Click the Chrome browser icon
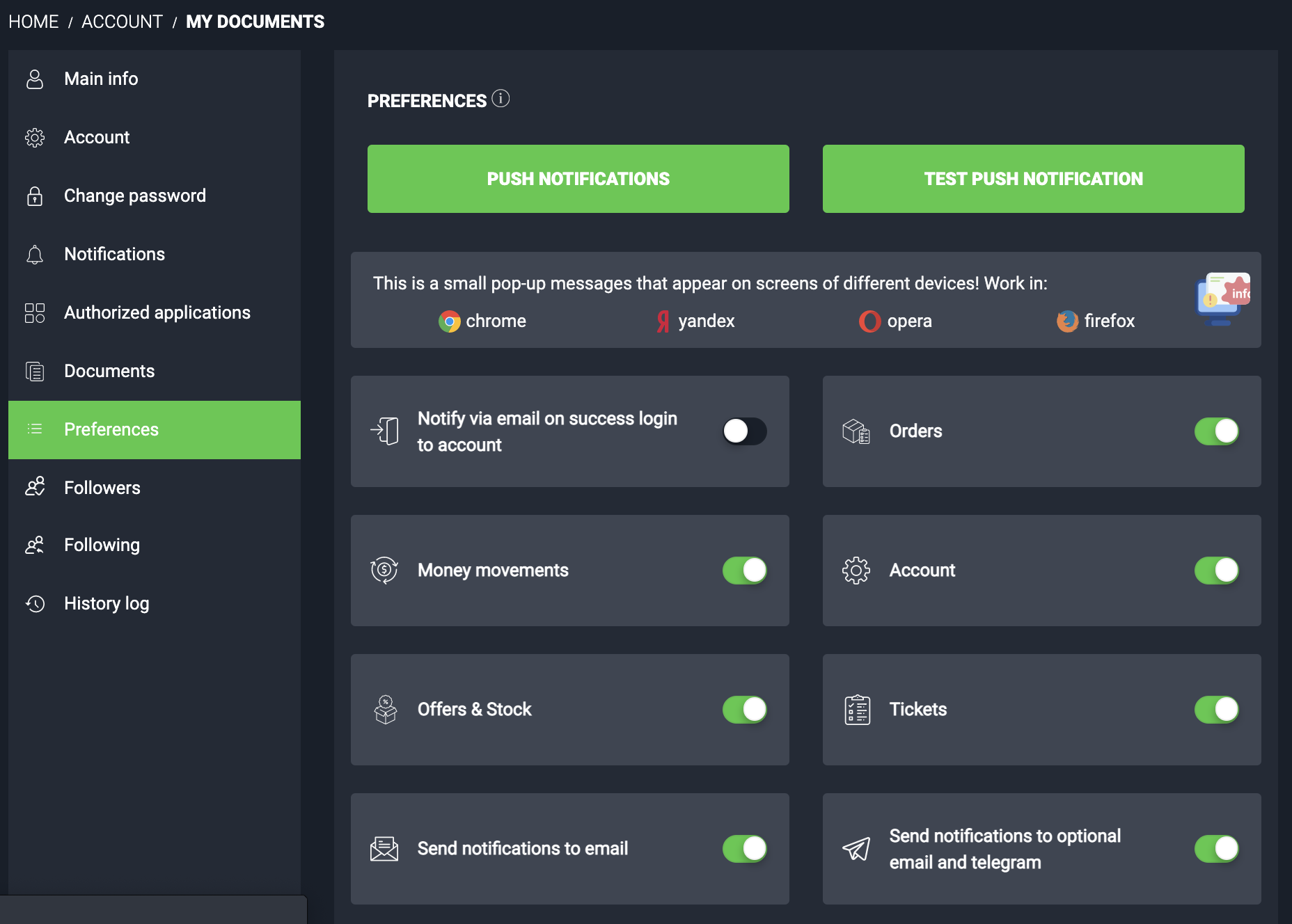 pos(450,321)
